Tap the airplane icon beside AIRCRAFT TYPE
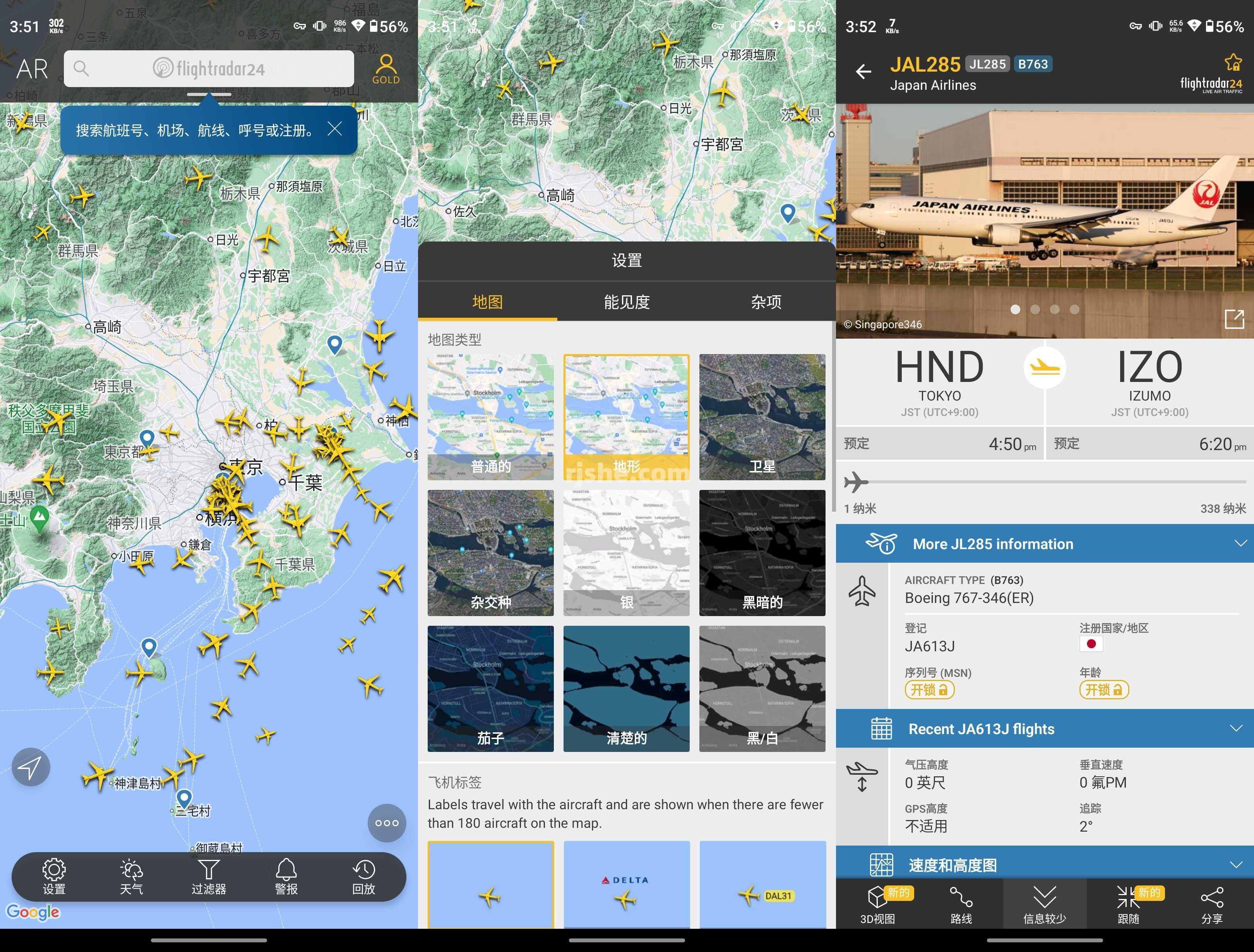 click(x=862, y=590)
